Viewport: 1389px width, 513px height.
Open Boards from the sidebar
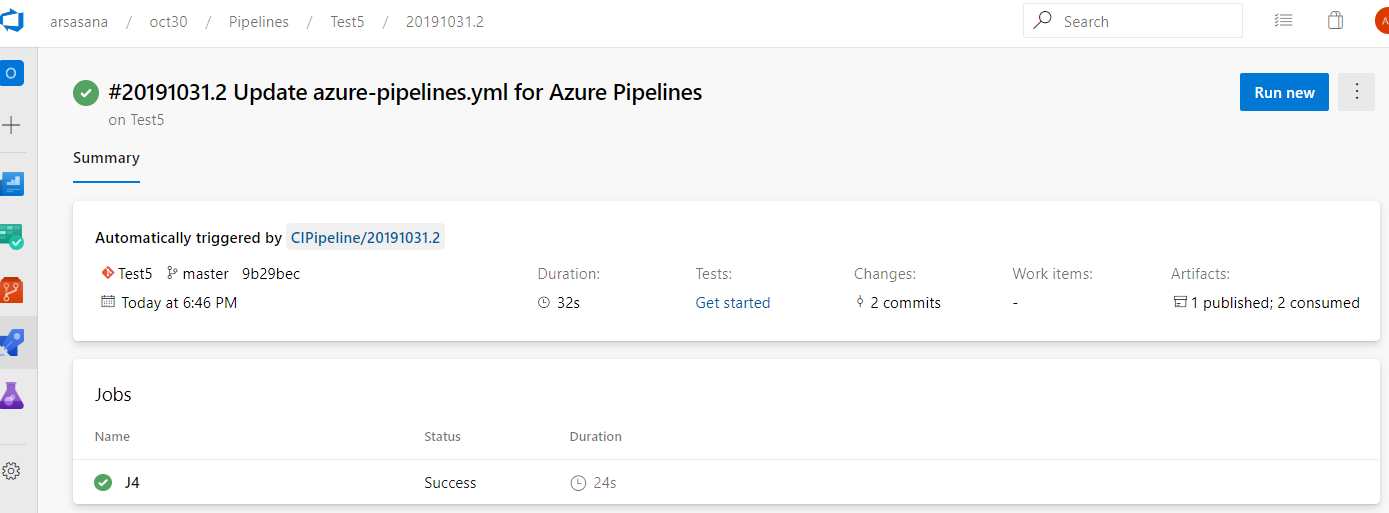tap(12, 184)
